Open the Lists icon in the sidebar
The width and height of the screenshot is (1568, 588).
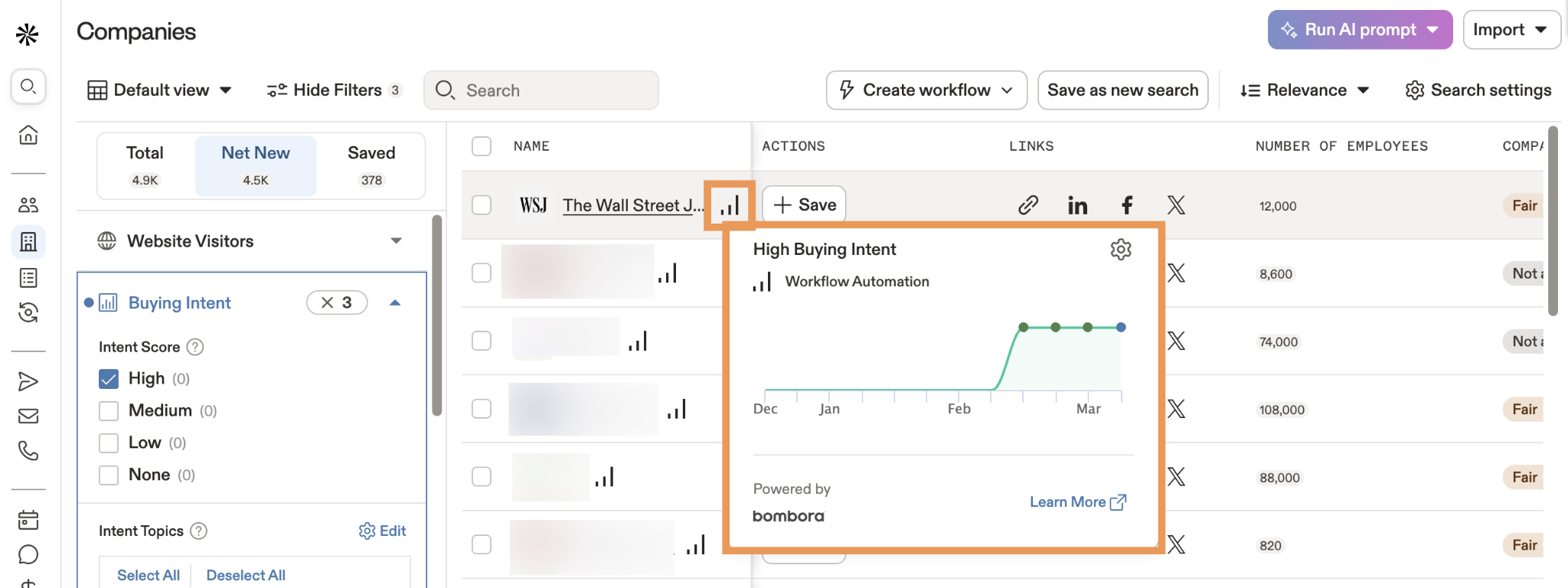click(28, 278)
